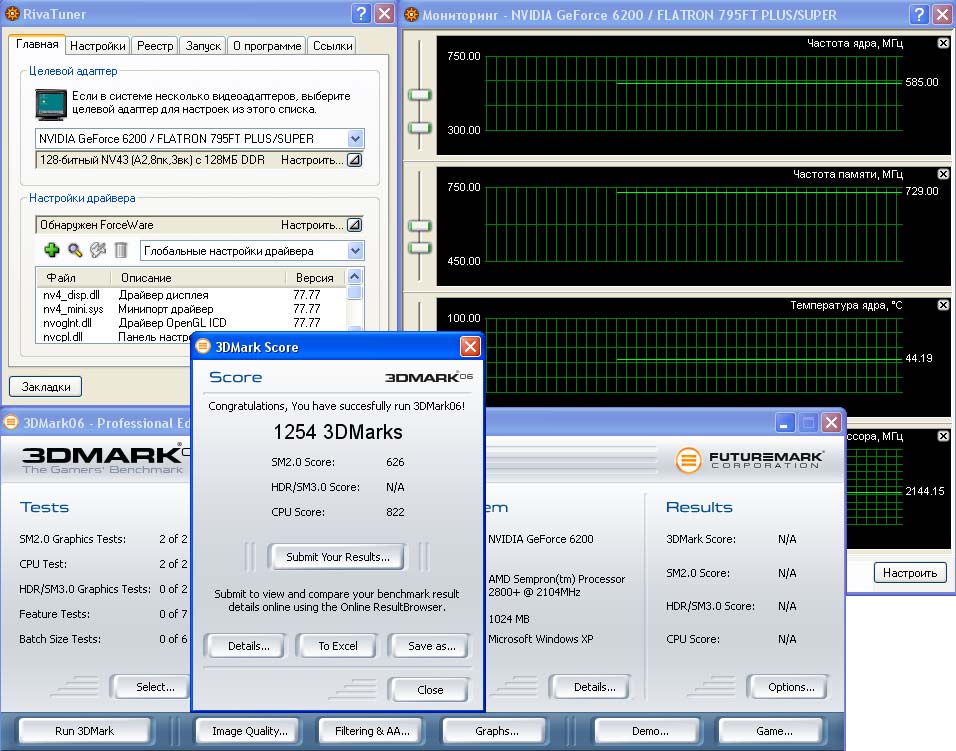Click Run 3DMark button
Image resolution: width=956 pixels, height=751 pixels.
click(x=85, y=731)
